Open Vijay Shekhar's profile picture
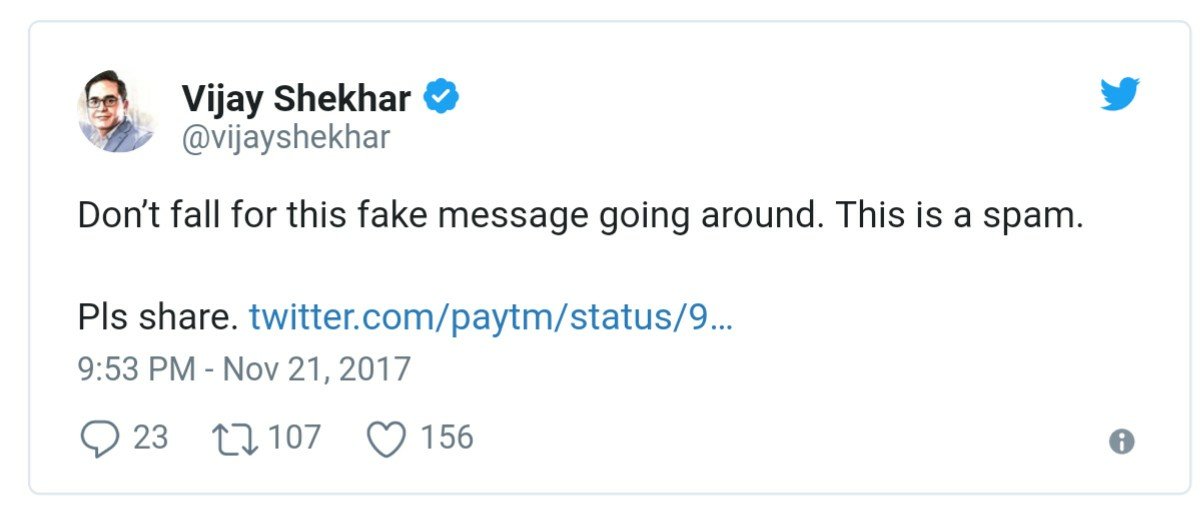 tap(116, 111)
